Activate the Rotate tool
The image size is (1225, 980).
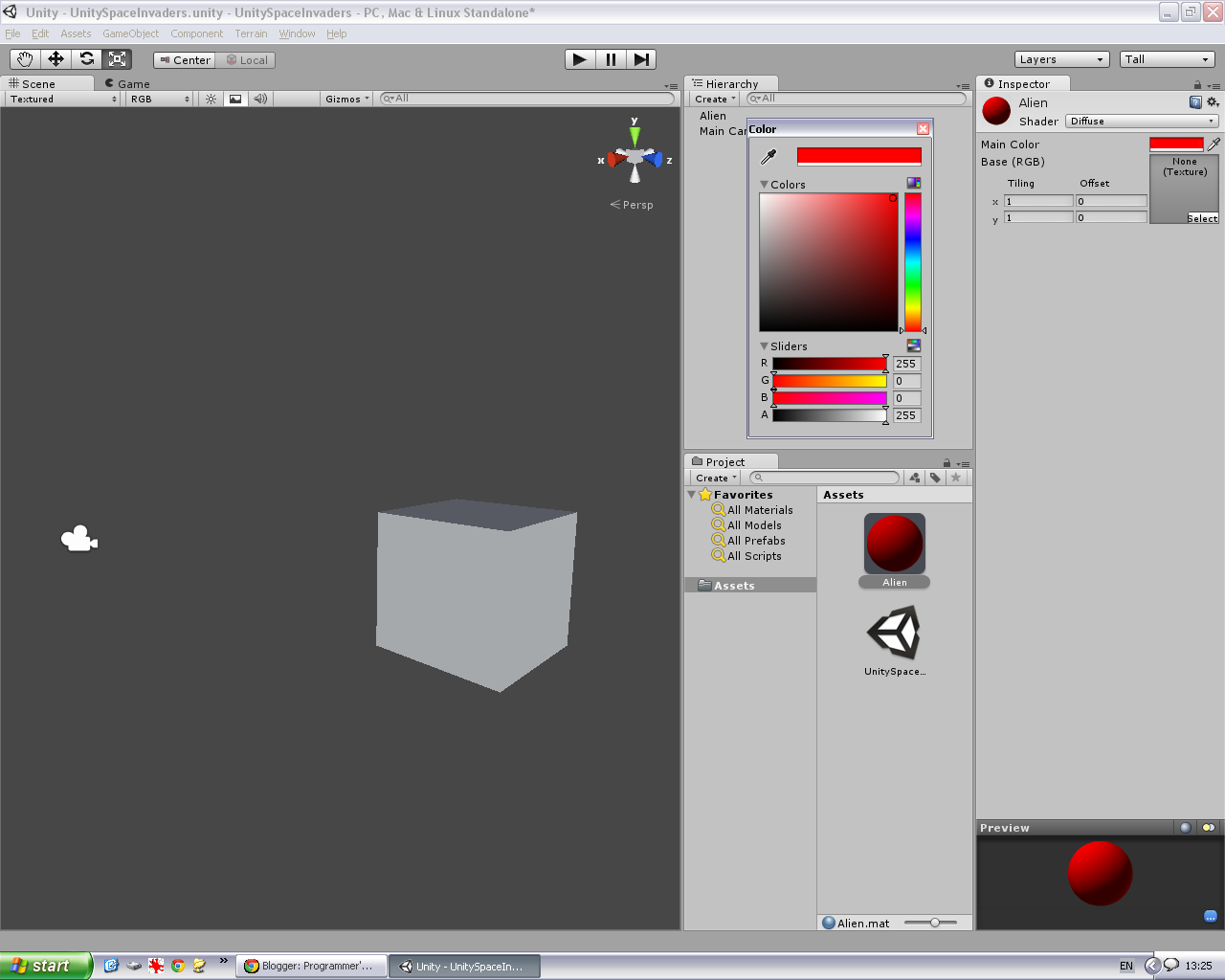(87, 58)
